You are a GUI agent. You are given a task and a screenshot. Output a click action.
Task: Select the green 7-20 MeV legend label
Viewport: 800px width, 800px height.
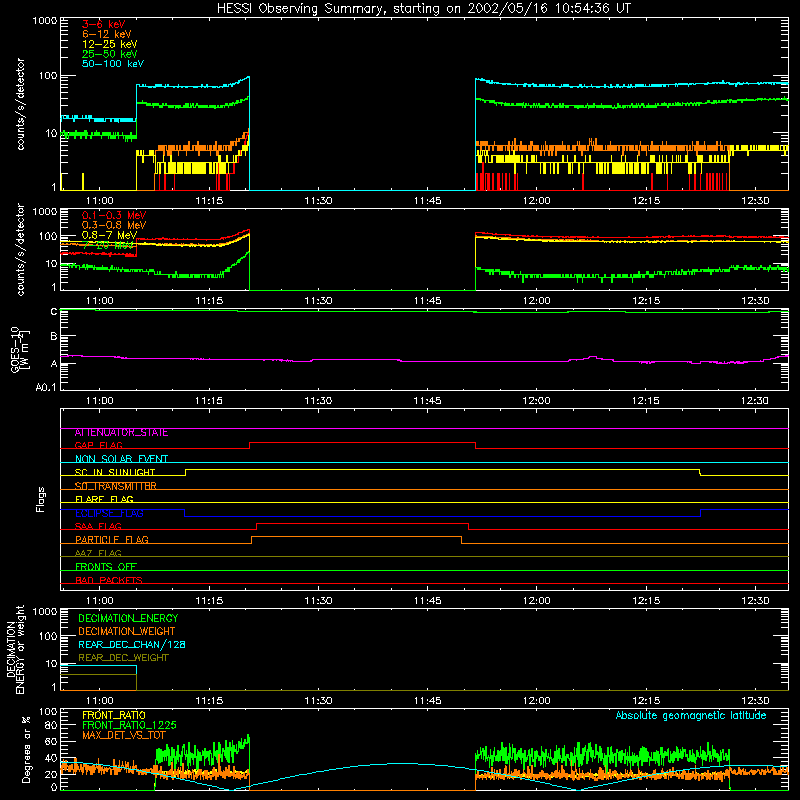[x=108, y=245]
